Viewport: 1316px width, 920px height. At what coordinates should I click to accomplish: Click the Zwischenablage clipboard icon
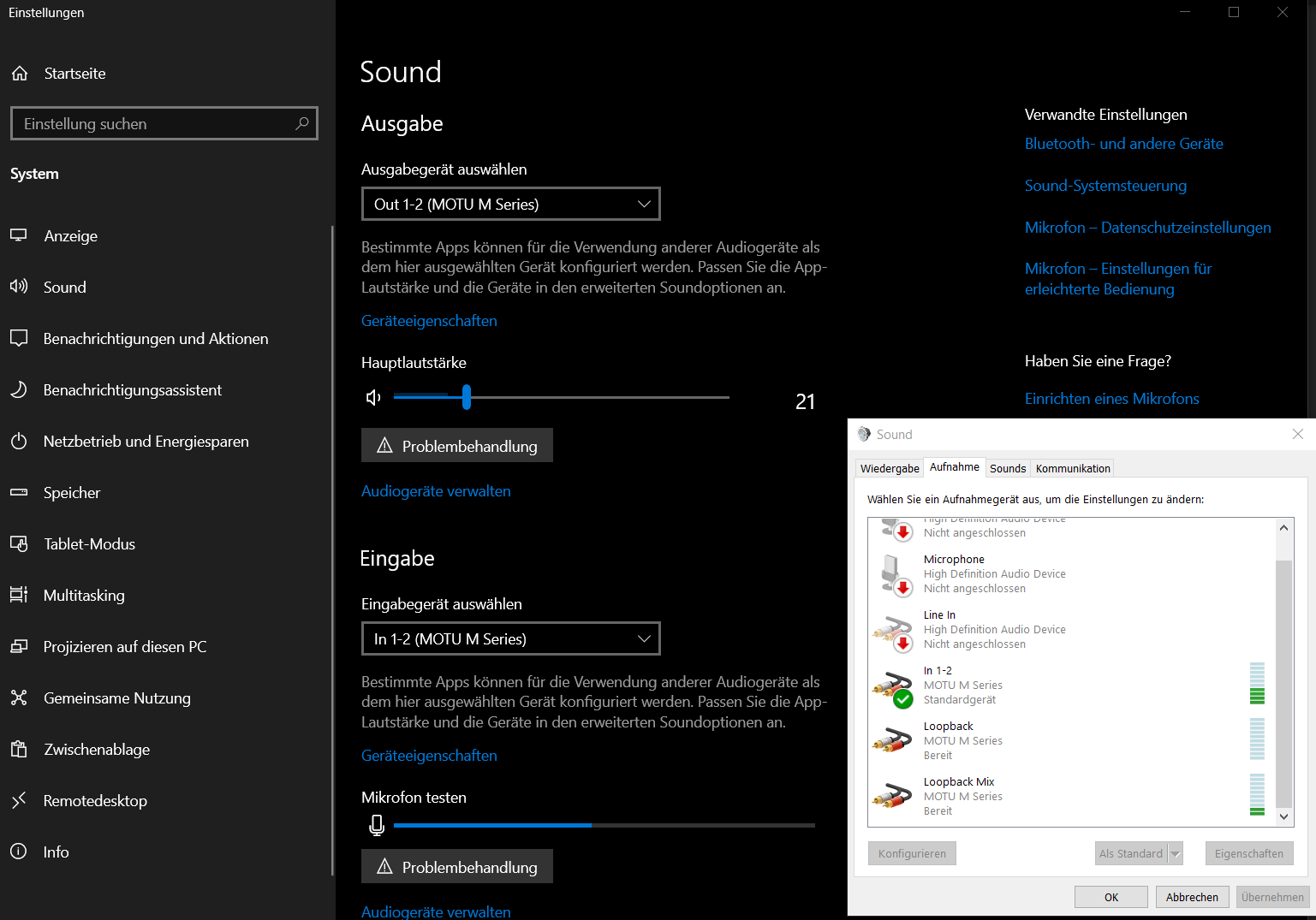[19, 749]
